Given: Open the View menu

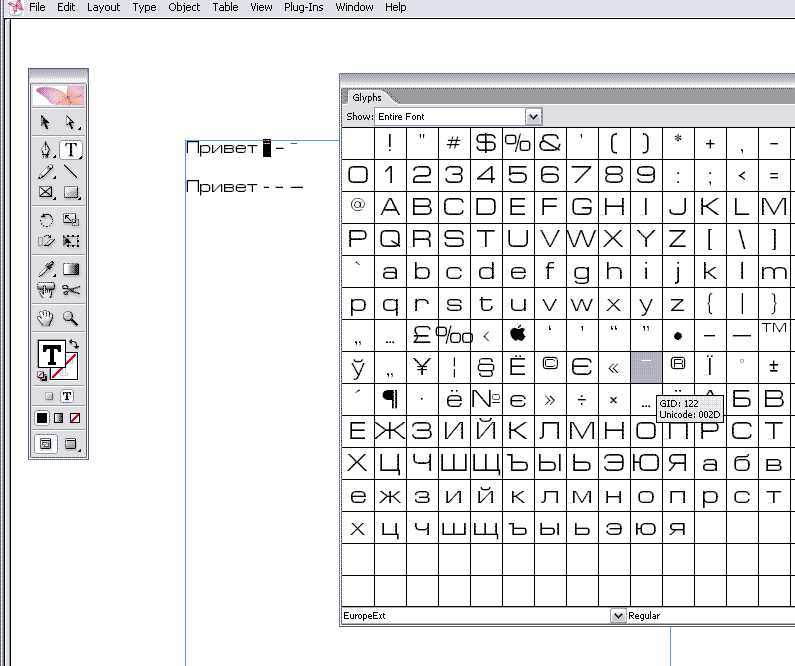Looking at the screenshot, I should 261,7.
